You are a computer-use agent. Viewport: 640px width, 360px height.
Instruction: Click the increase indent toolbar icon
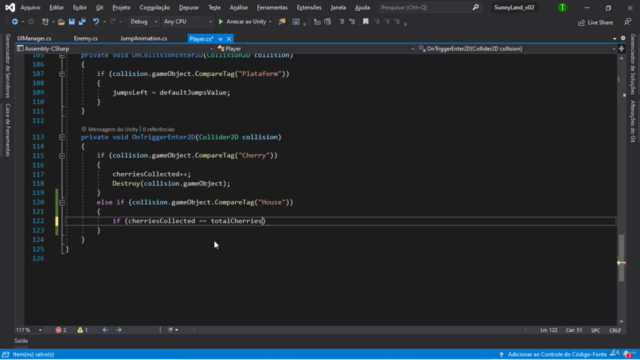352,22
